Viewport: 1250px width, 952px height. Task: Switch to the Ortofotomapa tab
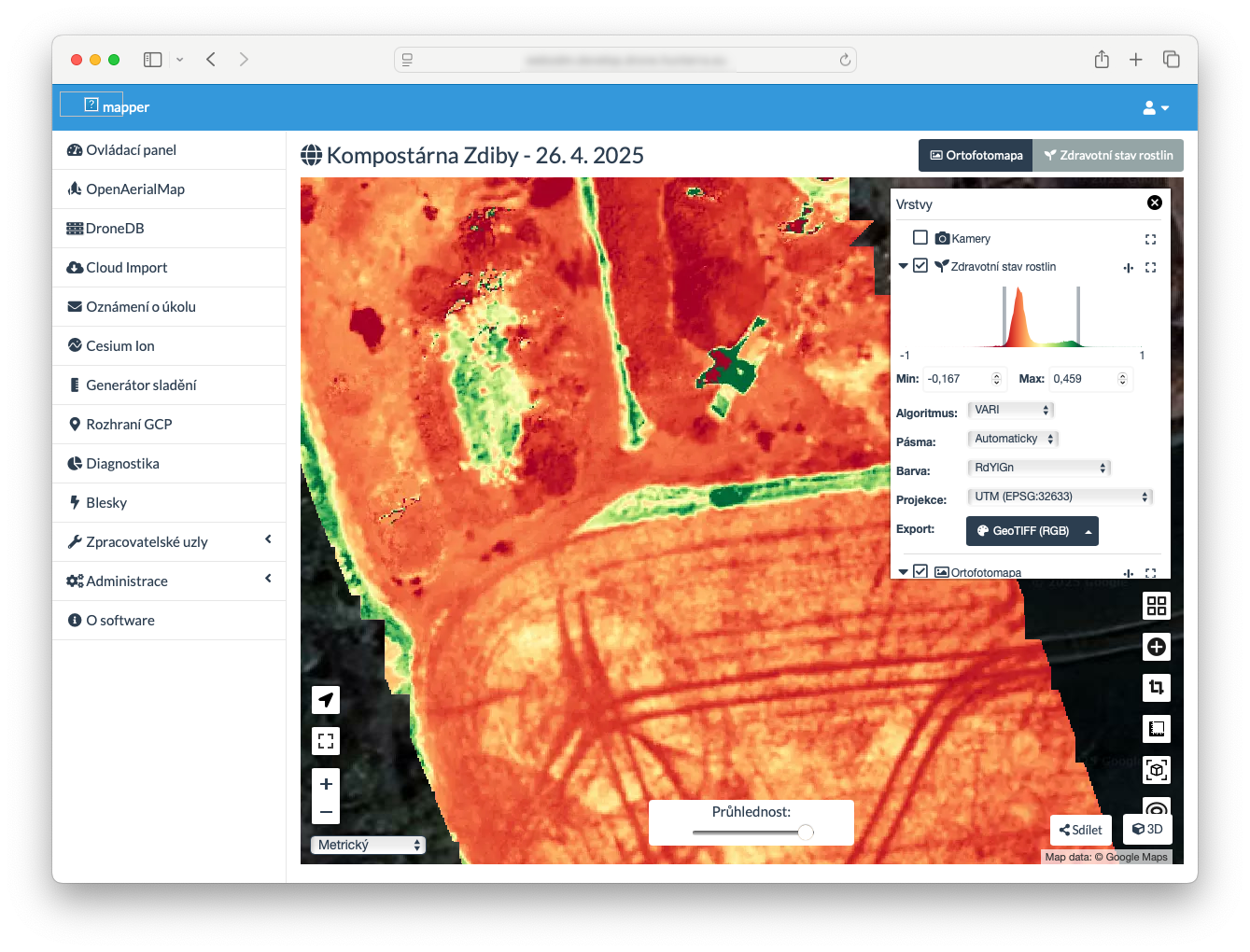click(976, 155)
